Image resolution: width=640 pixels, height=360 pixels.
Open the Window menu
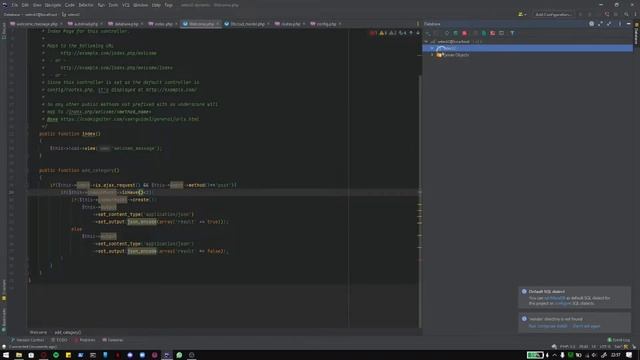[x=140, y=5]
